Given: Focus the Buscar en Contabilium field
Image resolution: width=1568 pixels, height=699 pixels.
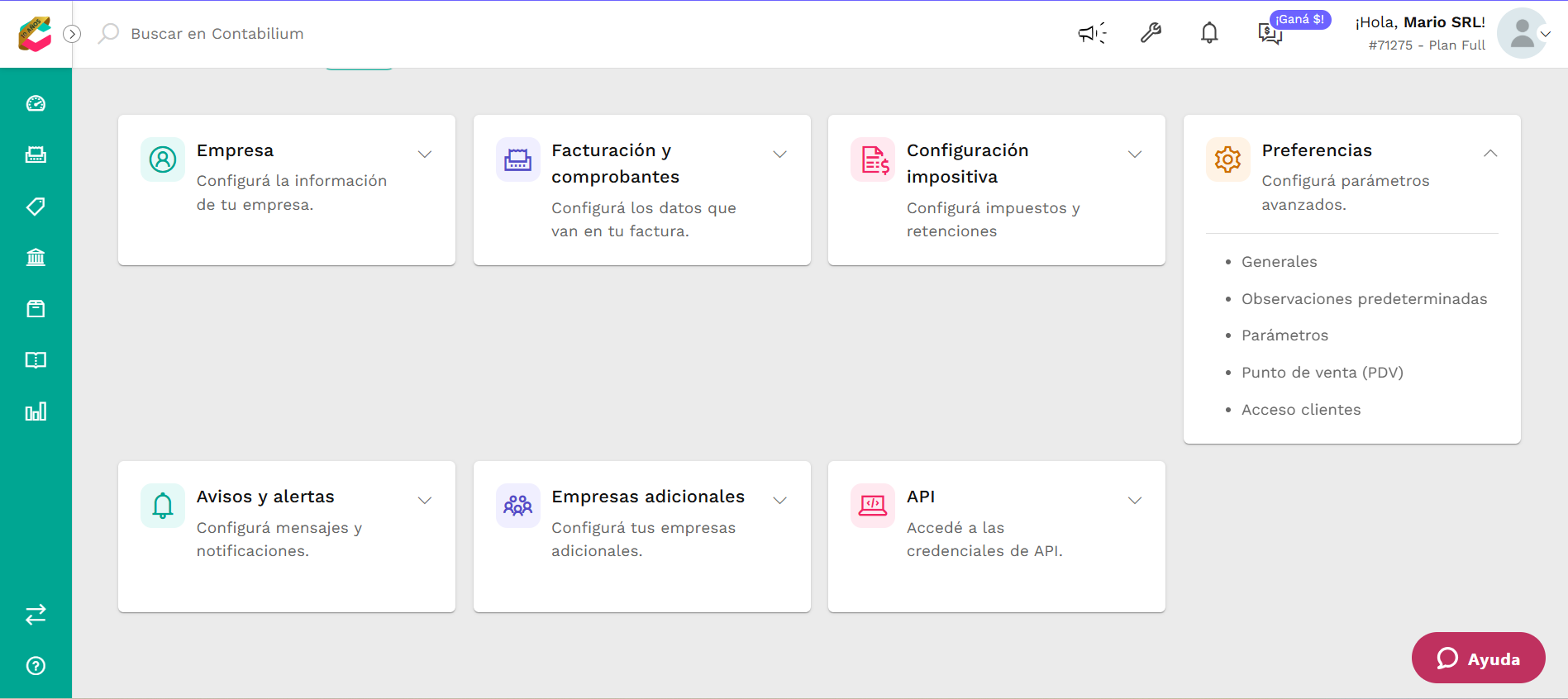Looking at the screenshot, I should tap(217, 34).
